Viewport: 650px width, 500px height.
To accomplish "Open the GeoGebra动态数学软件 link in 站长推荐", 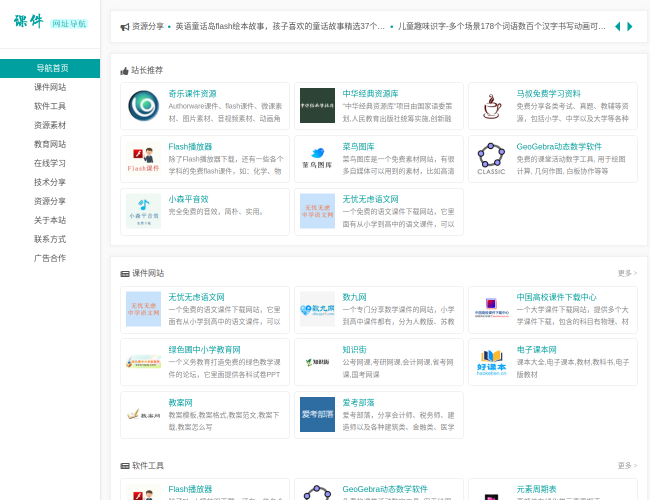I will (x=559, y=147).
